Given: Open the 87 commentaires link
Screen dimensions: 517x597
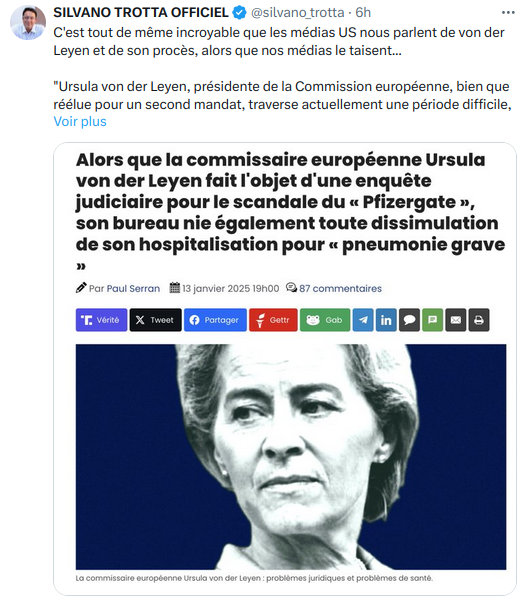Looking at the screenshot, I should tap(340, 289).
